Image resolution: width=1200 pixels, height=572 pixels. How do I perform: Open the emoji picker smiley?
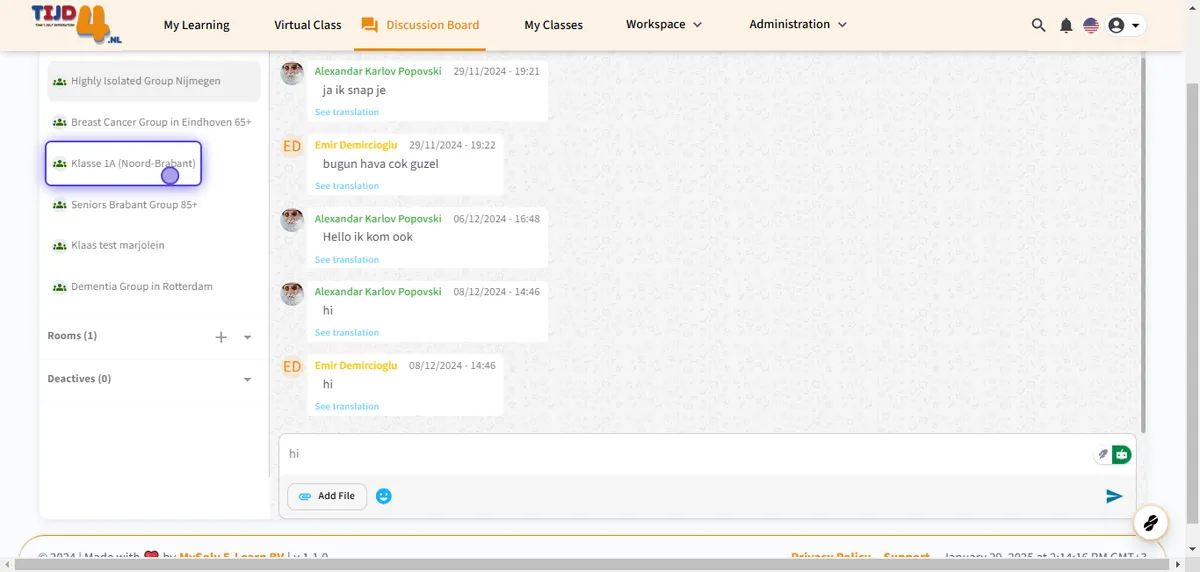point(384,496)
